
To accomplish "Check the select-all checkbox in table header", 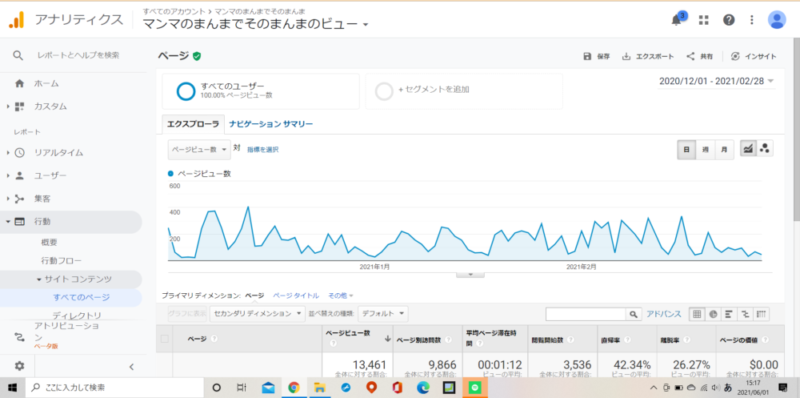I will [x=164, y=339].
